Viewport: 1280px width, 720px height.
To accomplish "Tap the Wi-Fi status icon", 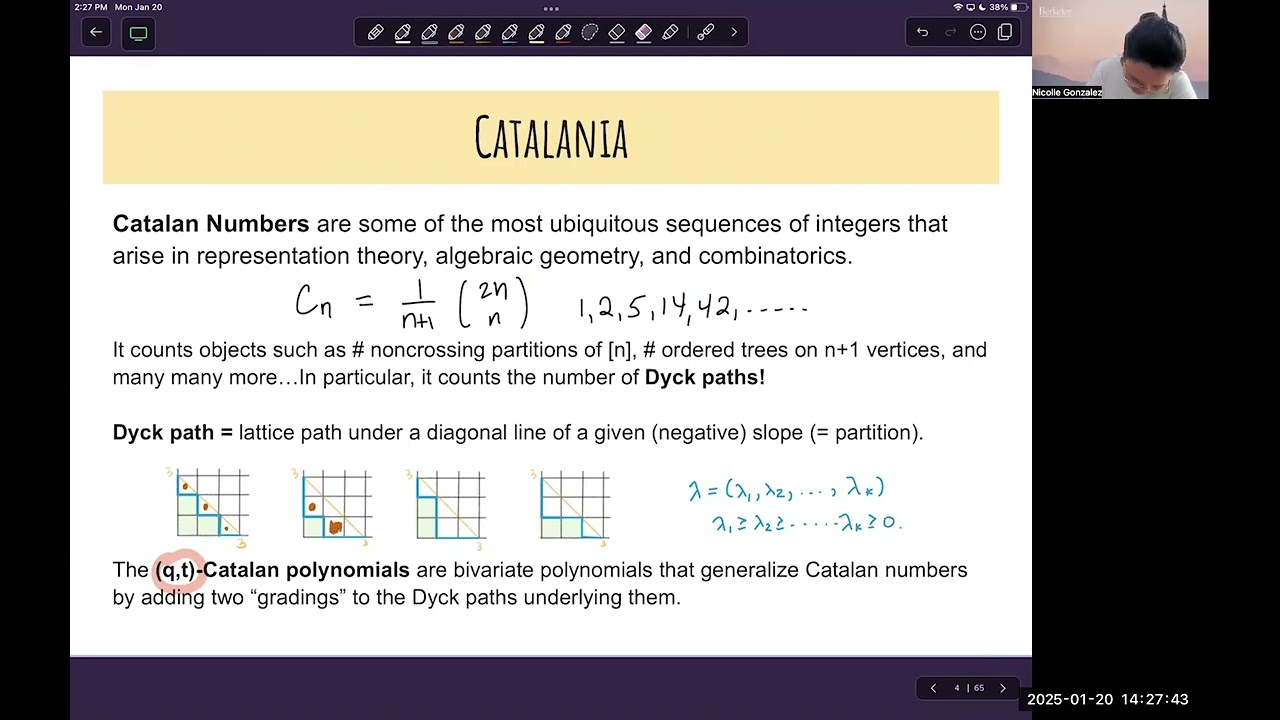I will [x=958, y=7].
